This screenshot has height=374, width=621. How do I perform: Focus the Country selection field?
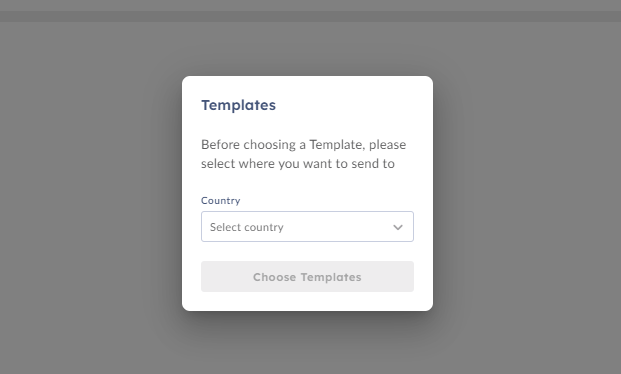(307, 227)
